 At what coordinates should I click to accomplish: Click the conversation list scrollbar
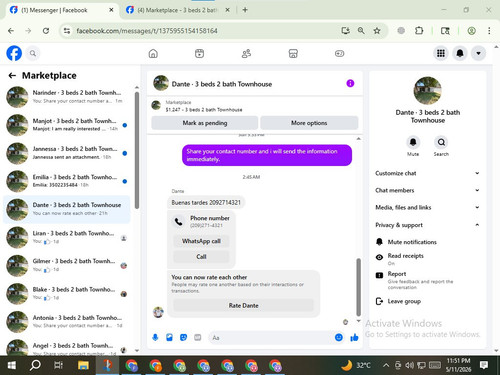(x=137, y=150)
